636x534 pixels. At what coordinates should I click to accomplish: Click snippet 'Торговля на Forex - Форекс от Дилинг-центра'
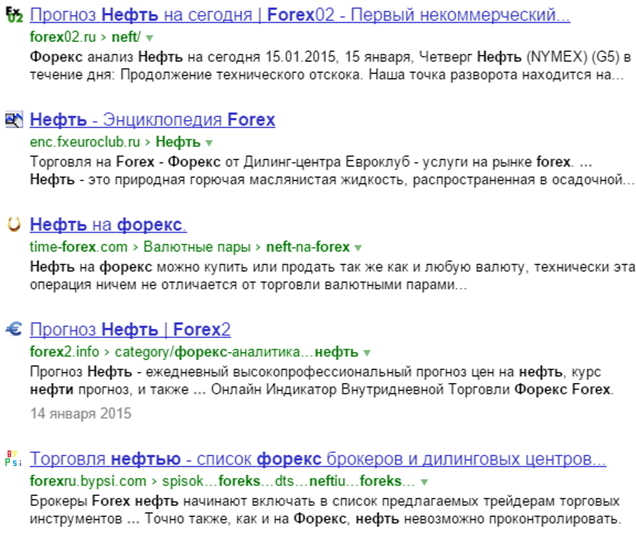click(x=311, y=162)
